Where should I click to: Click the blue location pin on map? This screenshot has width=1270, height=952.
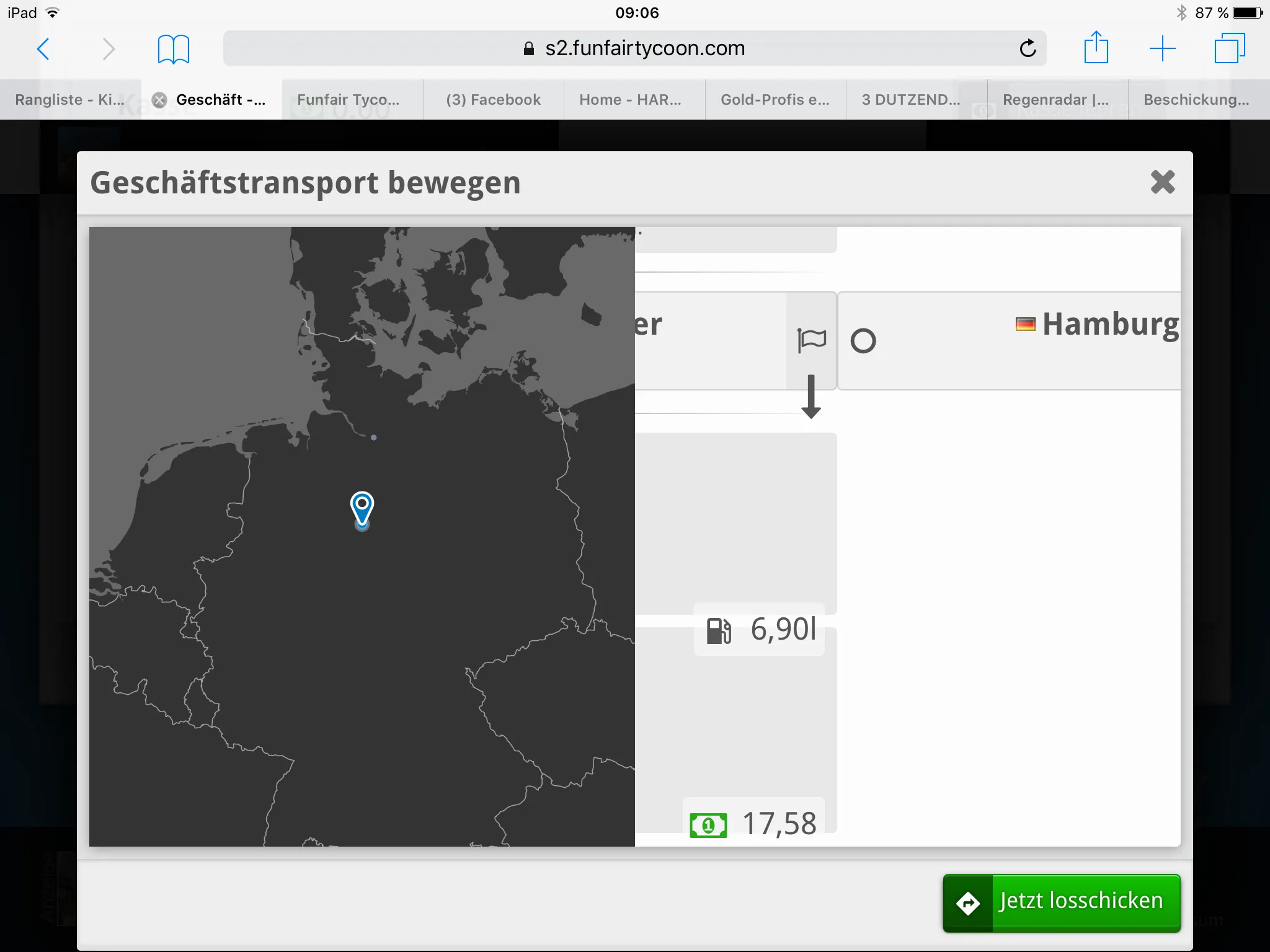tap(362, 508)
